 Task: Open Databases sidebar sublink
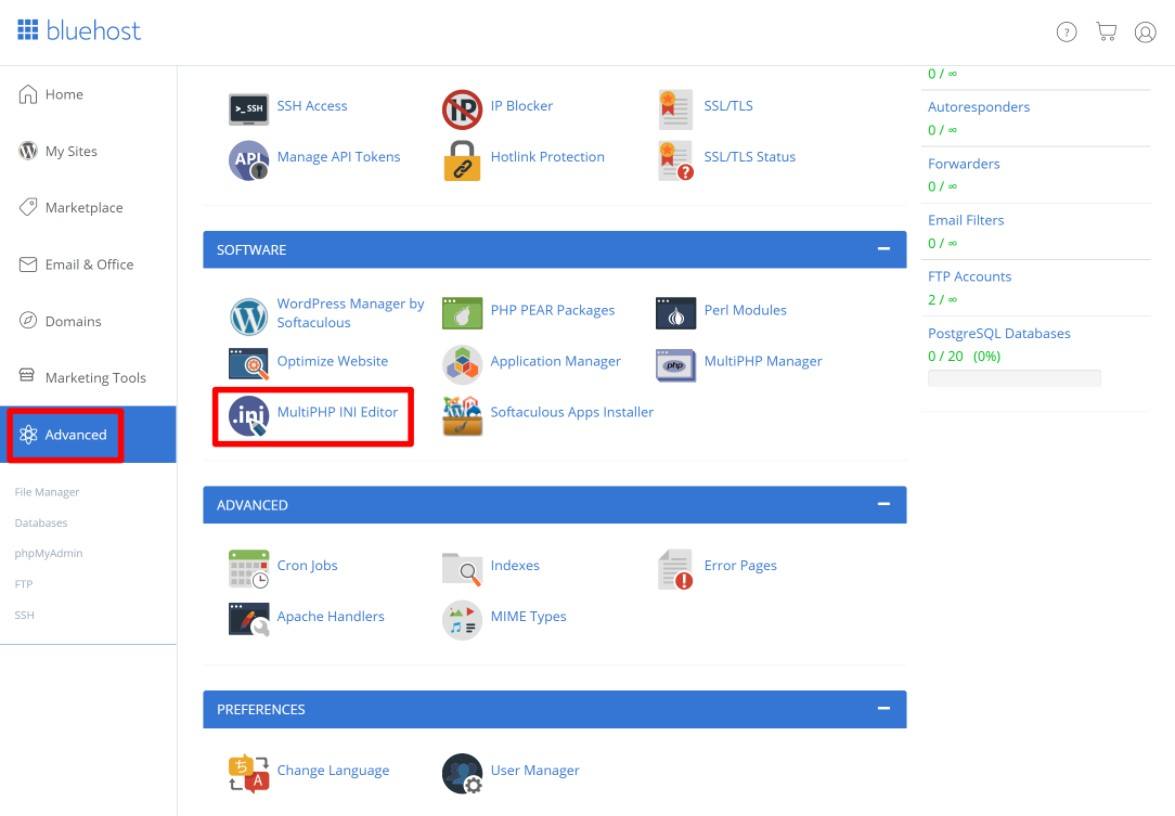click(x=40, y=523)
